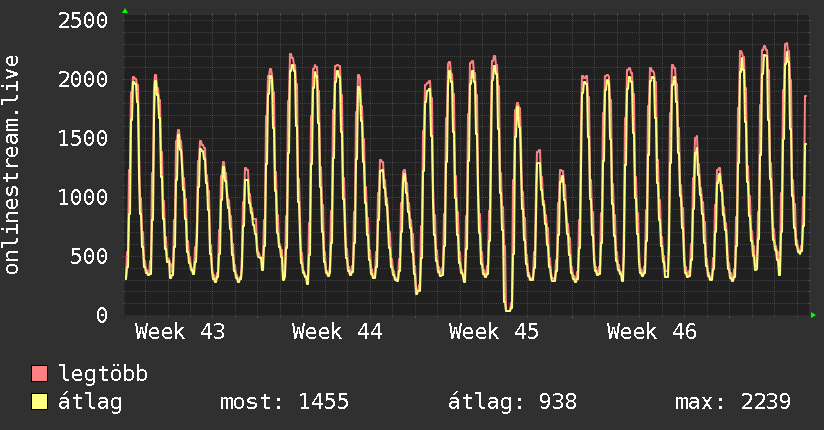Click the Week 46 axis label
824x430 pixels.
tap(652, 332)
